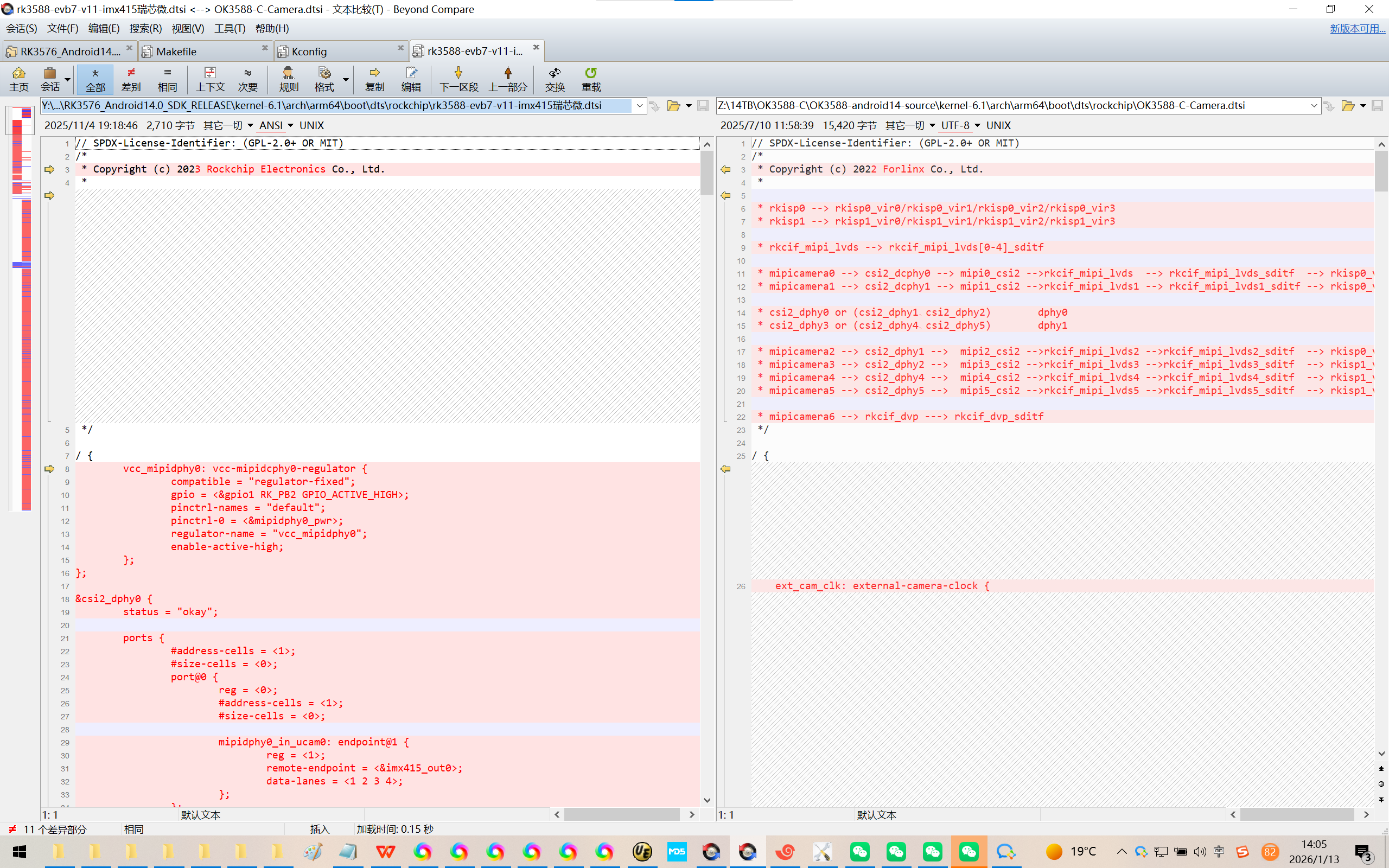
Task: Open WPS Office from the taskbar
Action: click(385, 851)
